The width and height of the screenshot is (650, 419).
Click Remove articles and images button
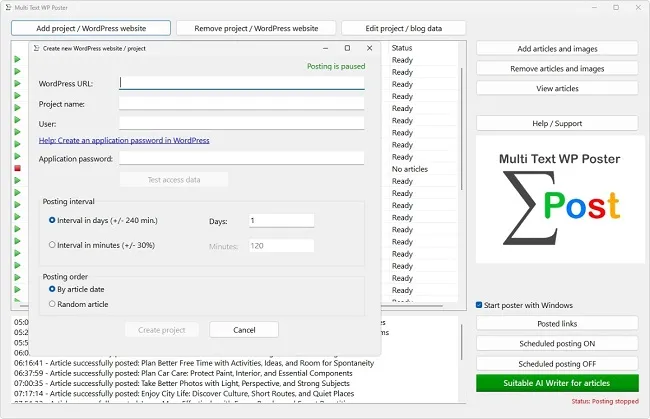coord(557,68)
